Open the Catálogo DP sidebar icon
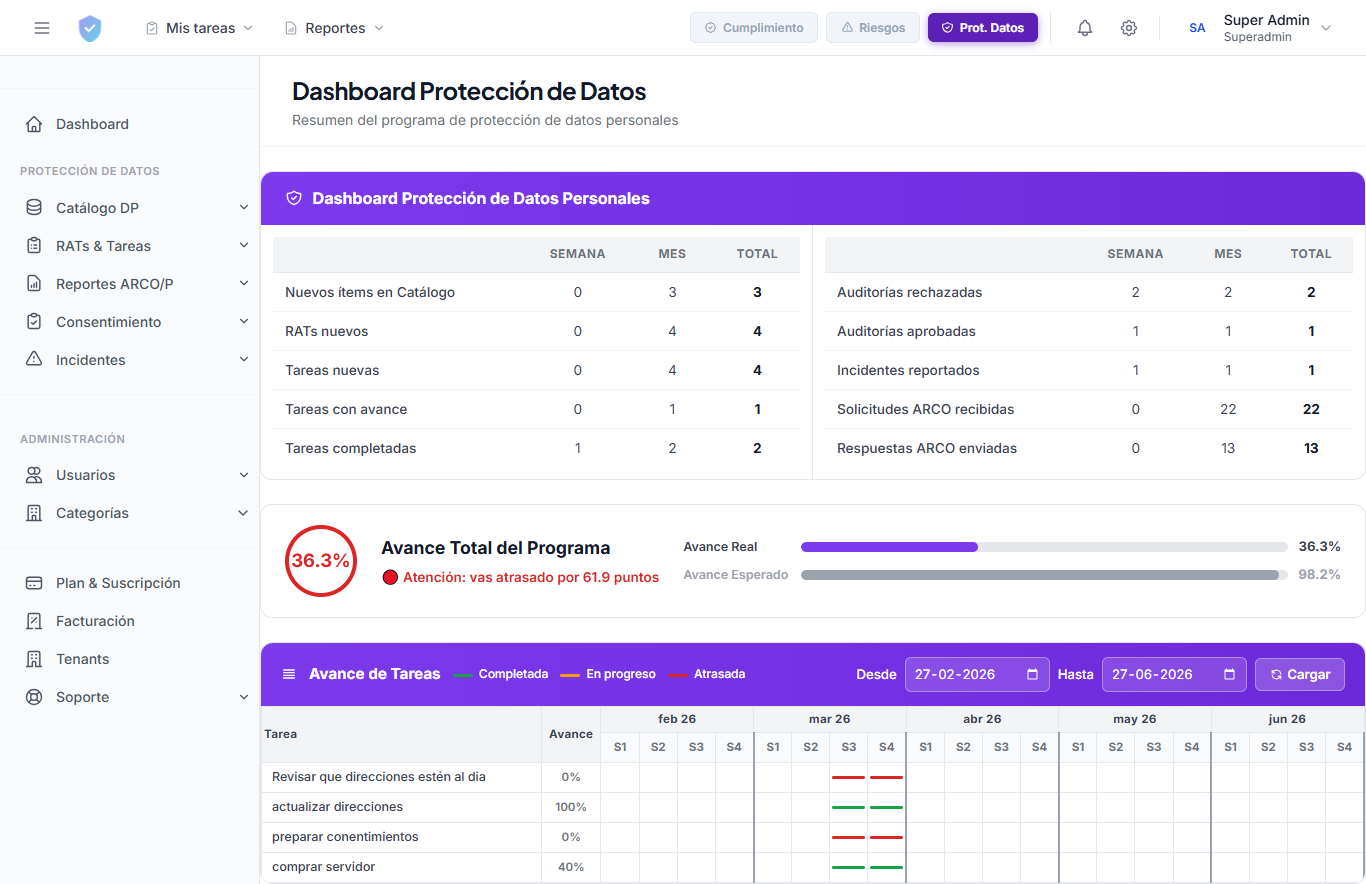Viewport: 1366px width, 884px height. coord(31,207)
